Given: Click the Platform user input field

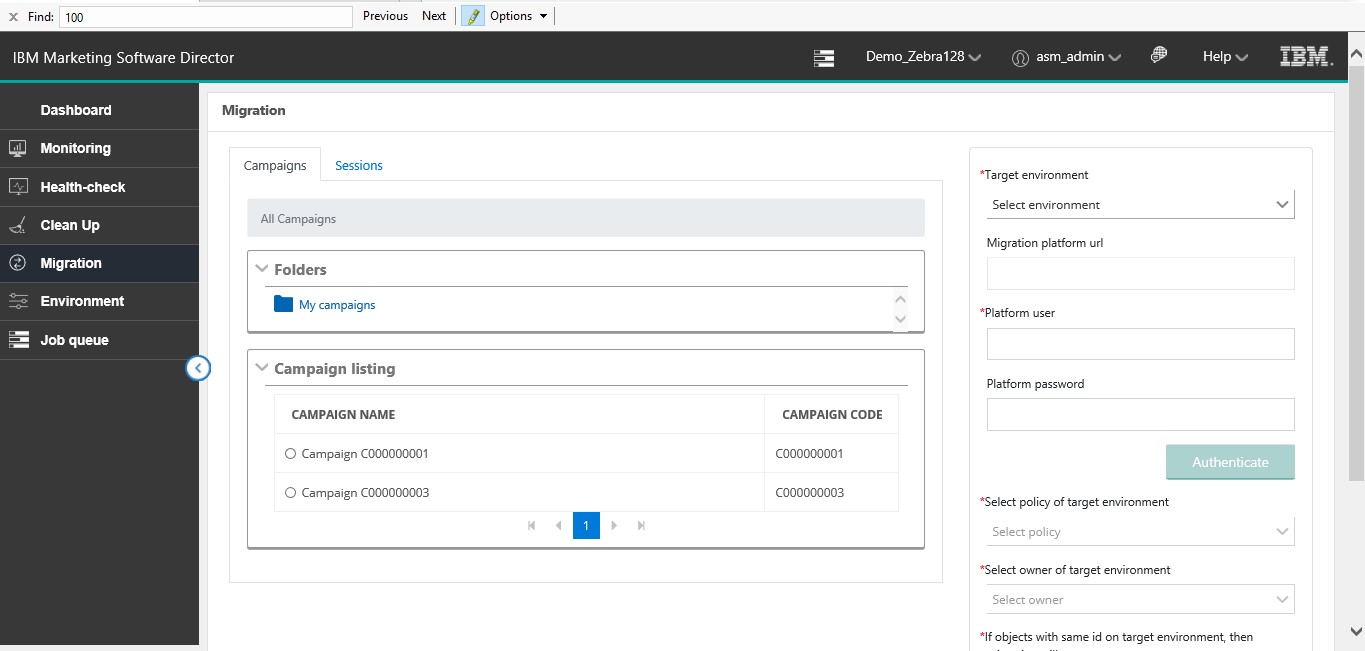Looking at the screenshot, I should click(1140, 344).
